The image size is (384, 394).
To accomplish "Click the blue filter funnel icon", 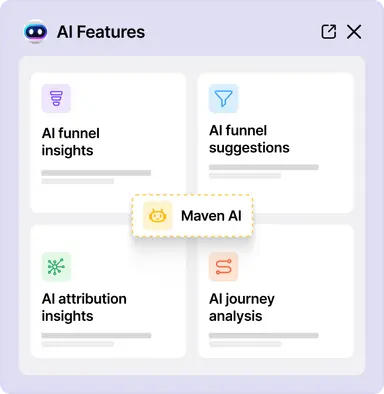I will 223,99.
